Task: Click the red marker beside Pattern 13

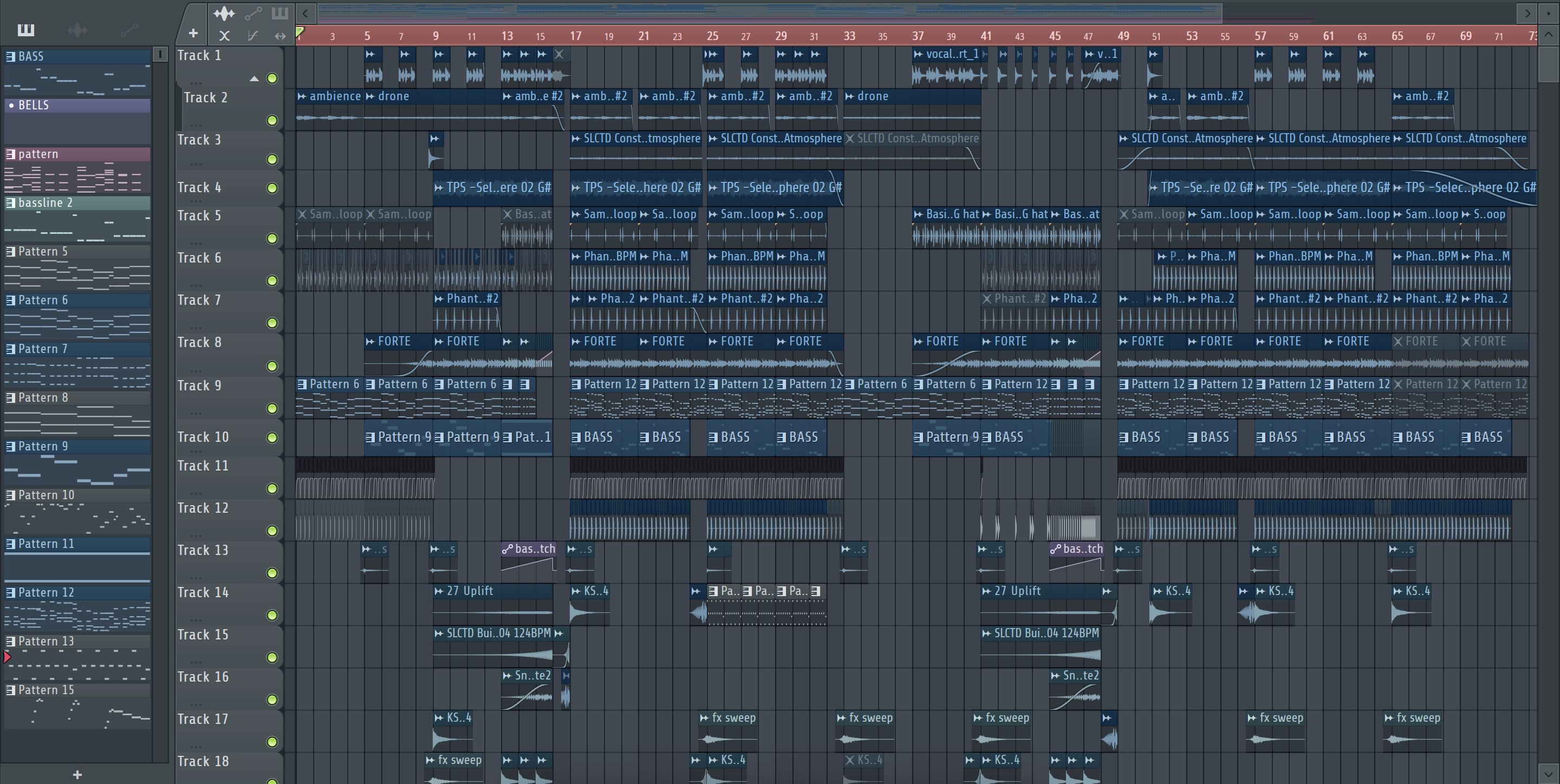Action: point(6,657)
